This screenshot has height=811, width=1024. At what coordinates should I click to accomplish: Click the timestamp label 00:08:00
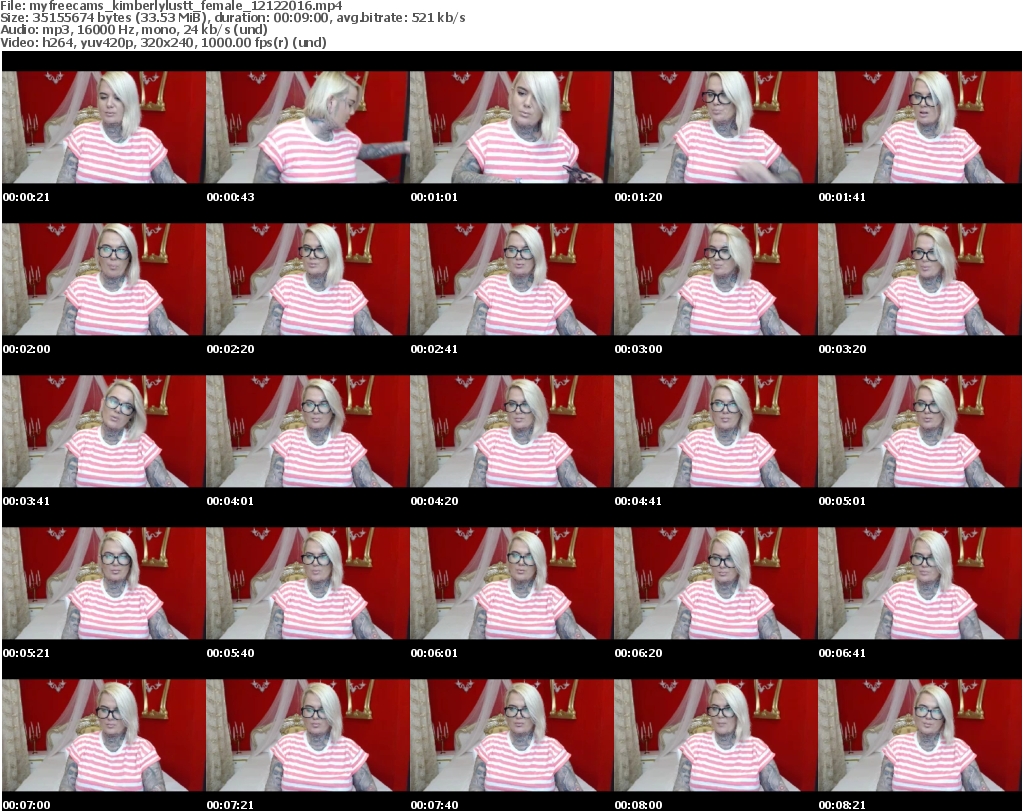coord(639,804)
